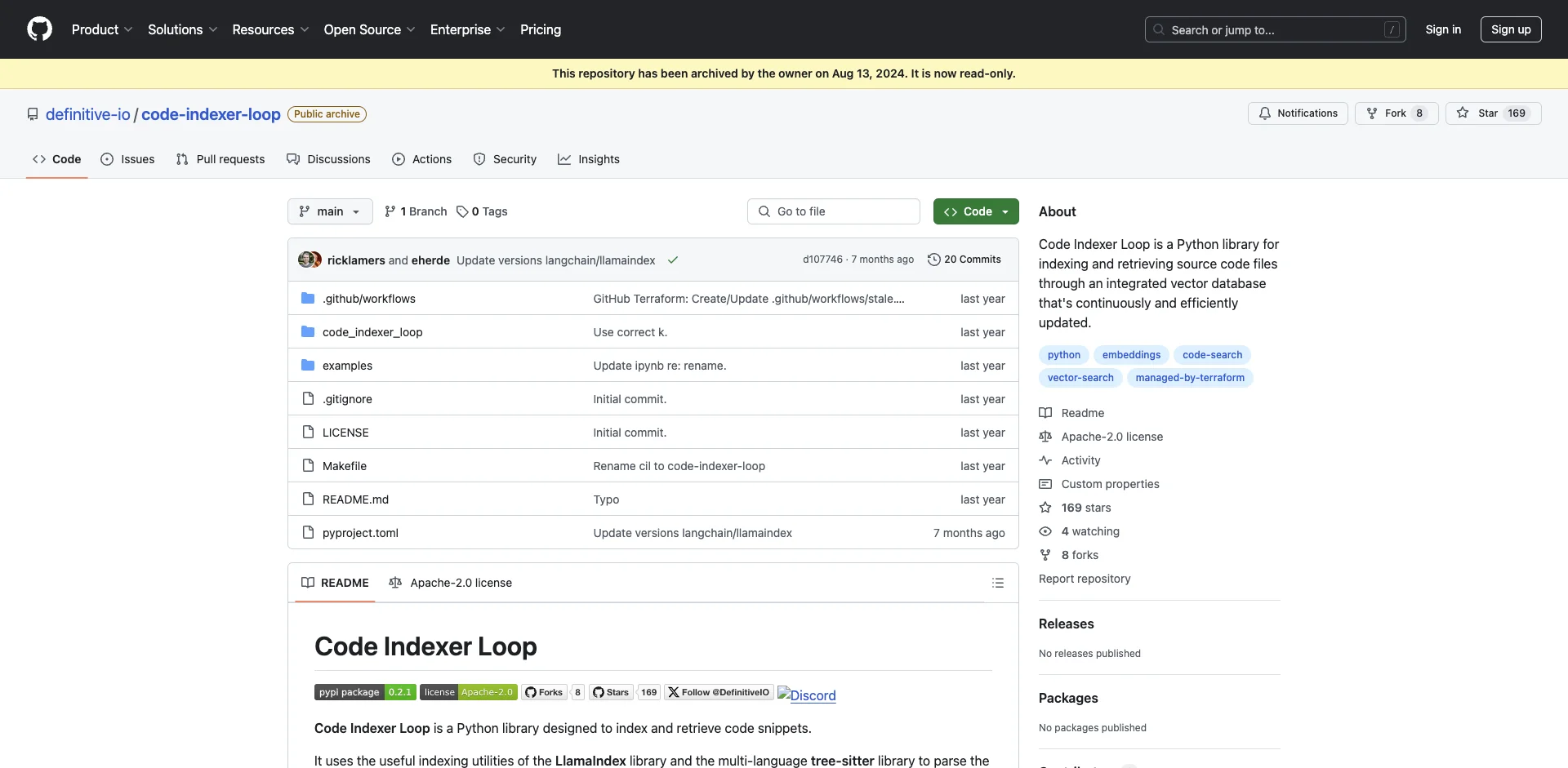Open commit hash d107746
1568x768 pixels.
pos(822,260)
